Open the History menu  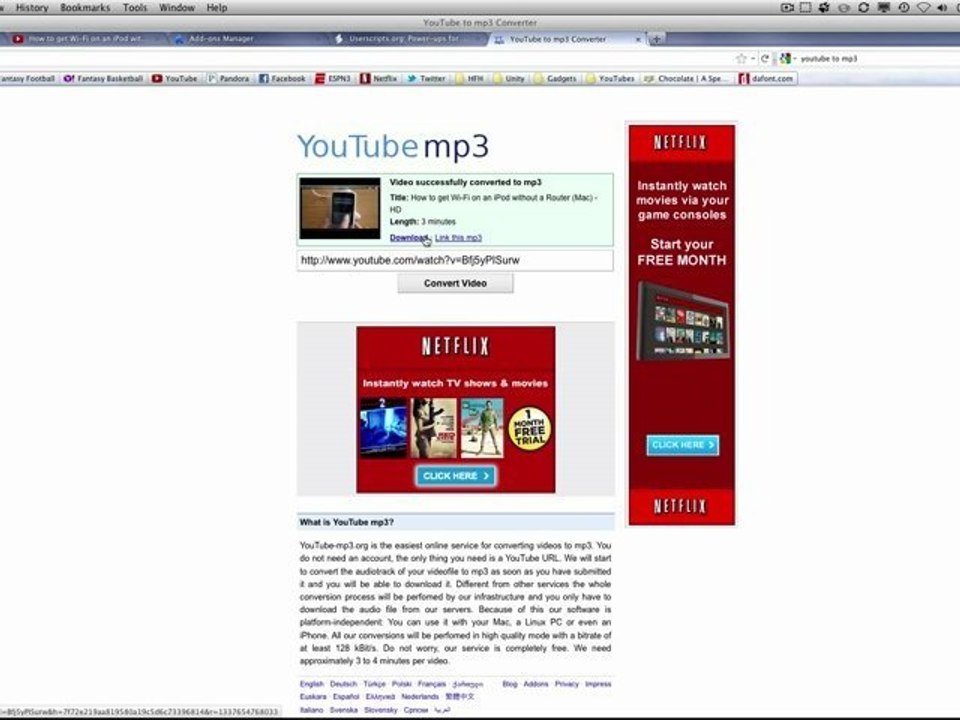click(32, 7)
